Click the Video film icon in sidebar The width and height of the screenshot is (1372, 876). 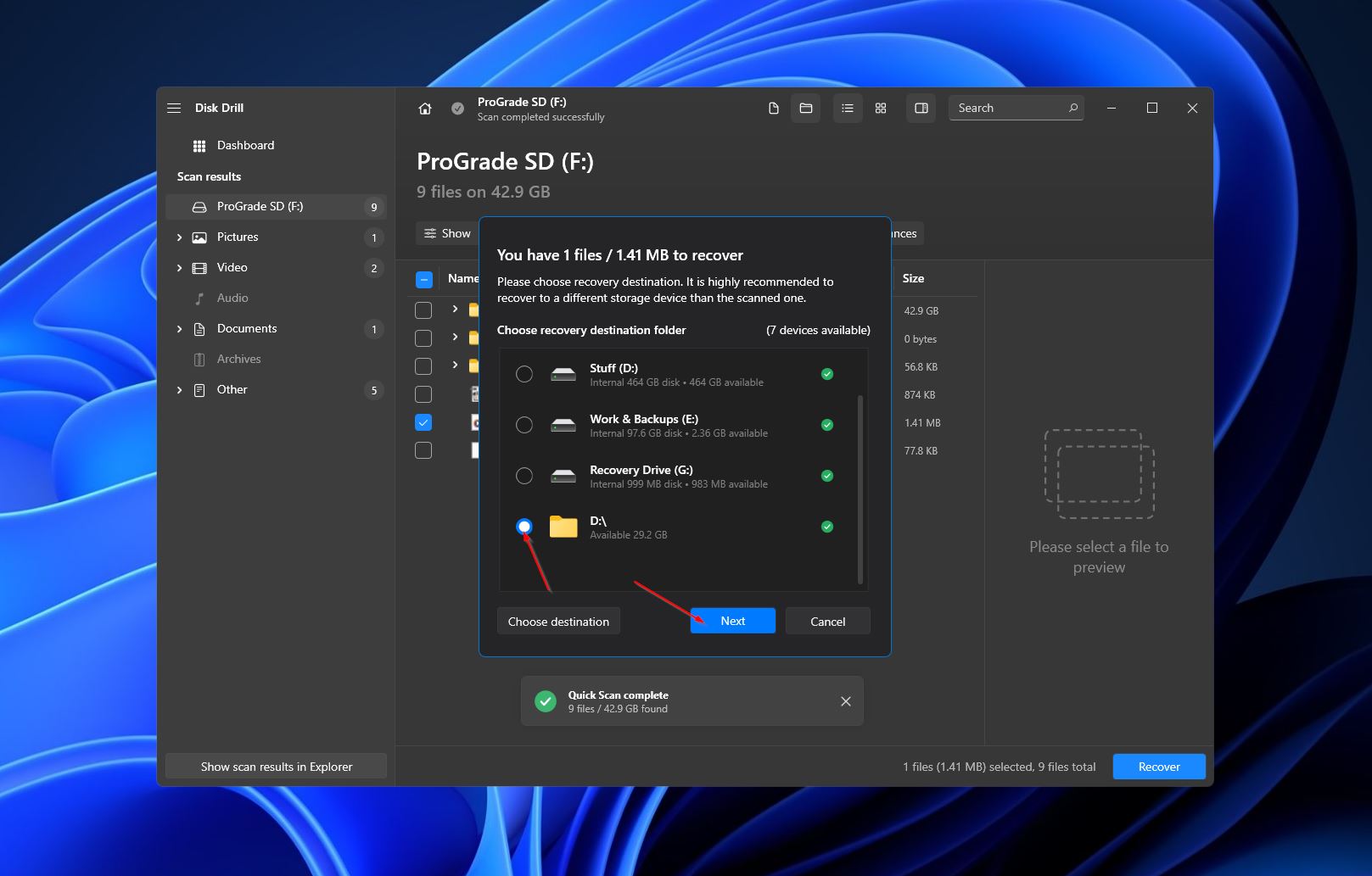tap(199, 268)
